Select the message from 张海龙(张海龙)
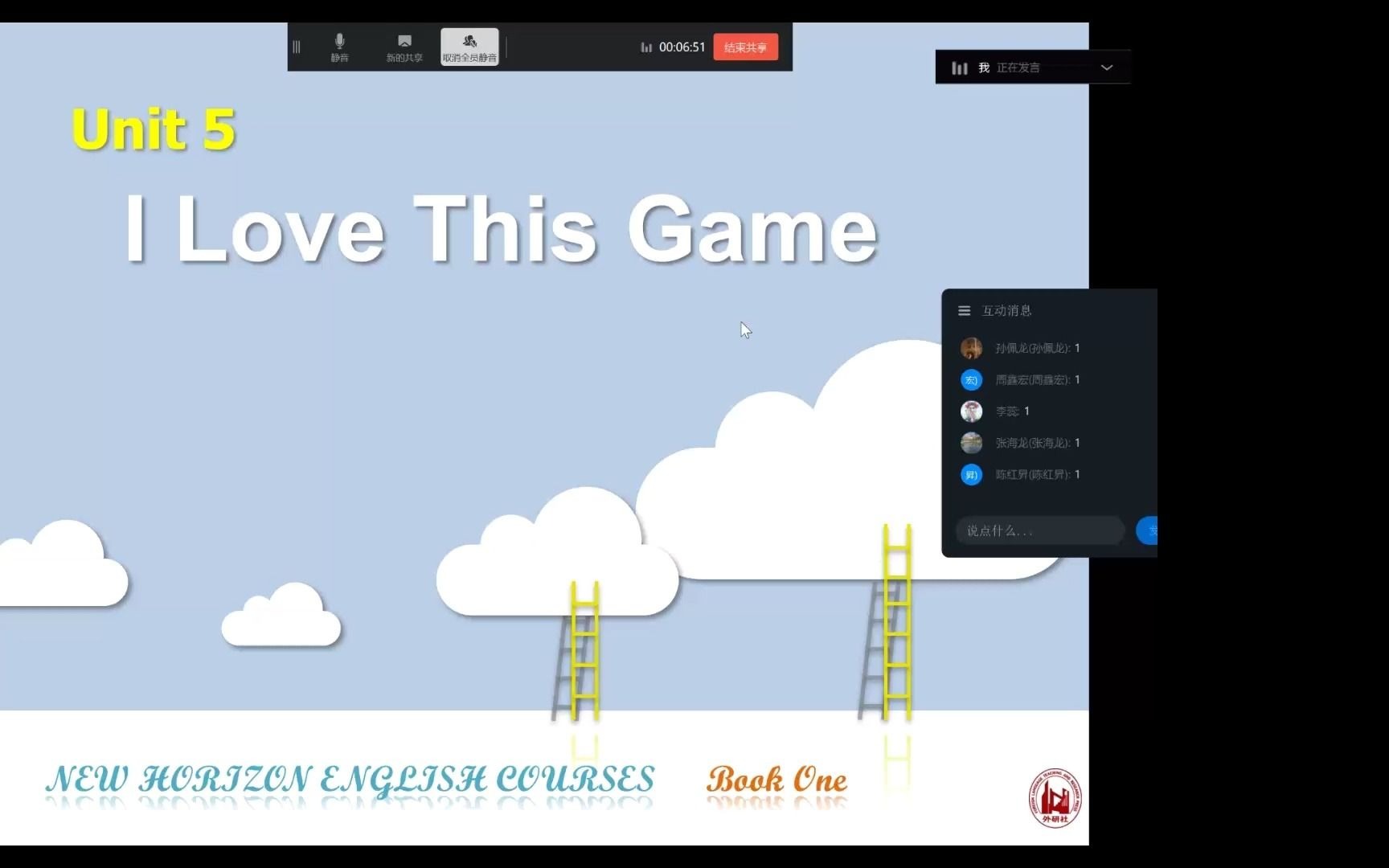This screenshot has width=1389, height=868. pos(1038,443)
